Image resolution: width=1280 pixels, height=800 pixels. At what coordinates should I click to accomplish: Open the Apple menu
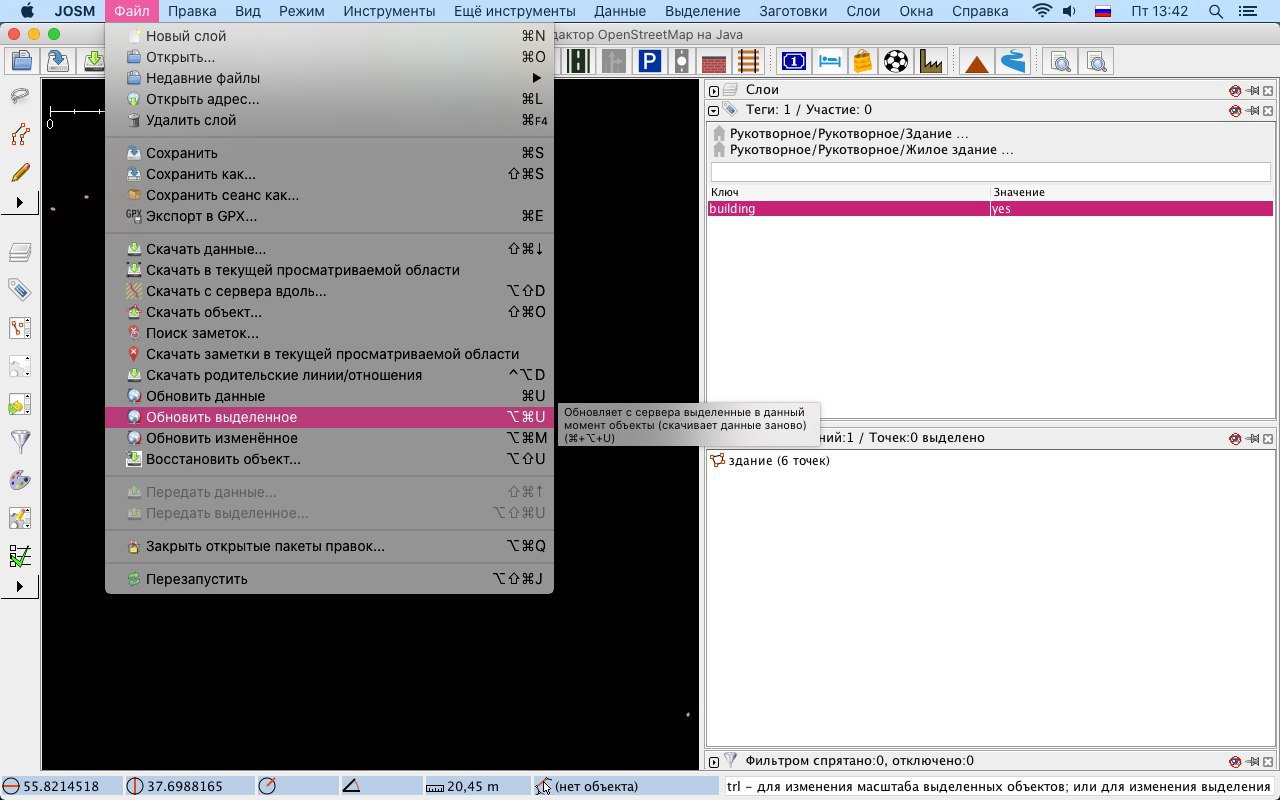pos(27,11)
